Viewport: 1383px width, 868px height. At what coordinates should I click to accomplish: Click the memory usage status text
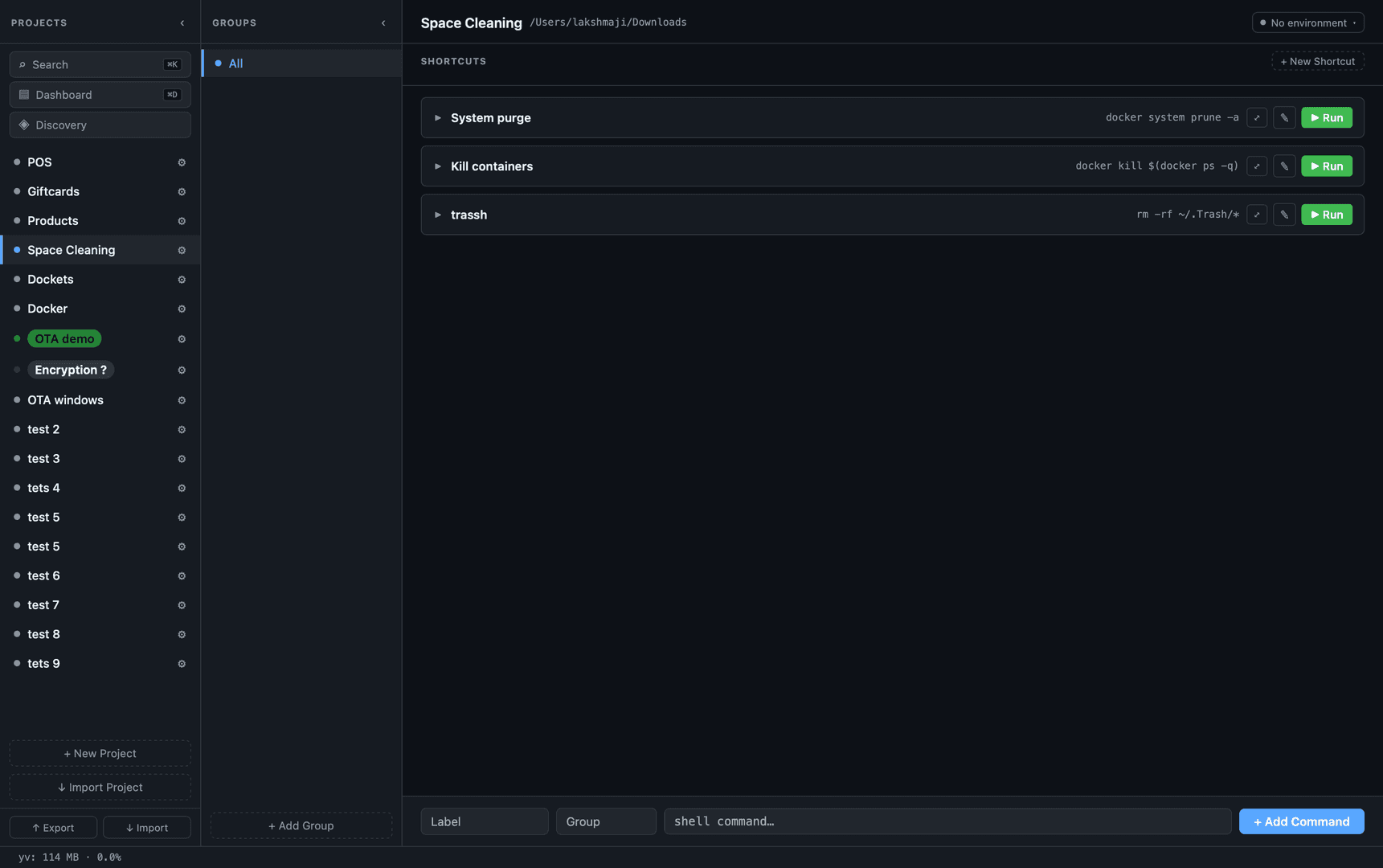[x=70, y=857]
